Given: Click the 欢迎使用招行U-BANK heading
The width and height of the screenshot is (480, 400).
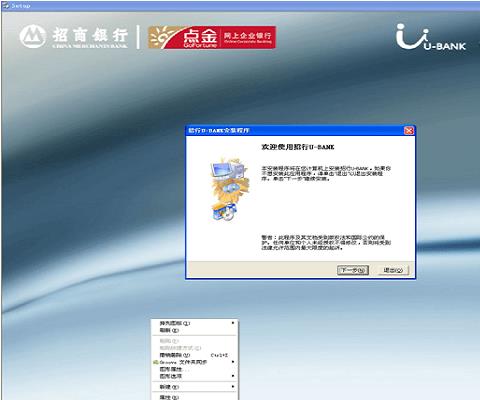Looking at the screenshot, I should 298,147.
